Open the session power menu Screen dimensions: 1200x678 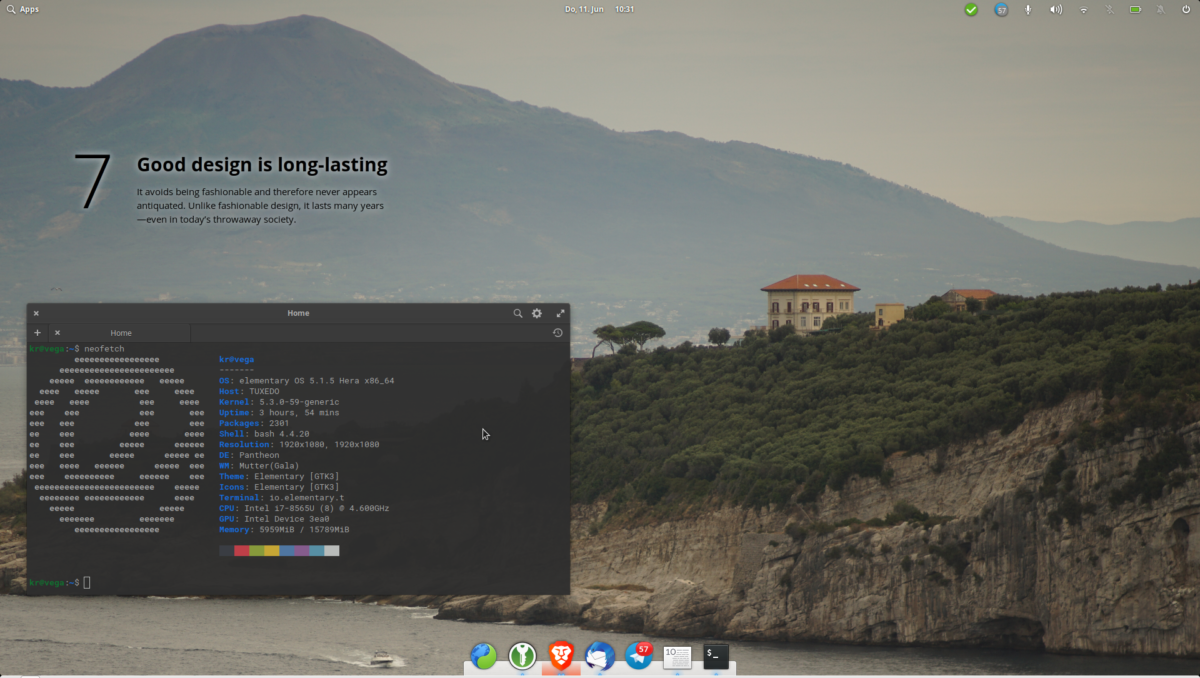[1186, 9]
